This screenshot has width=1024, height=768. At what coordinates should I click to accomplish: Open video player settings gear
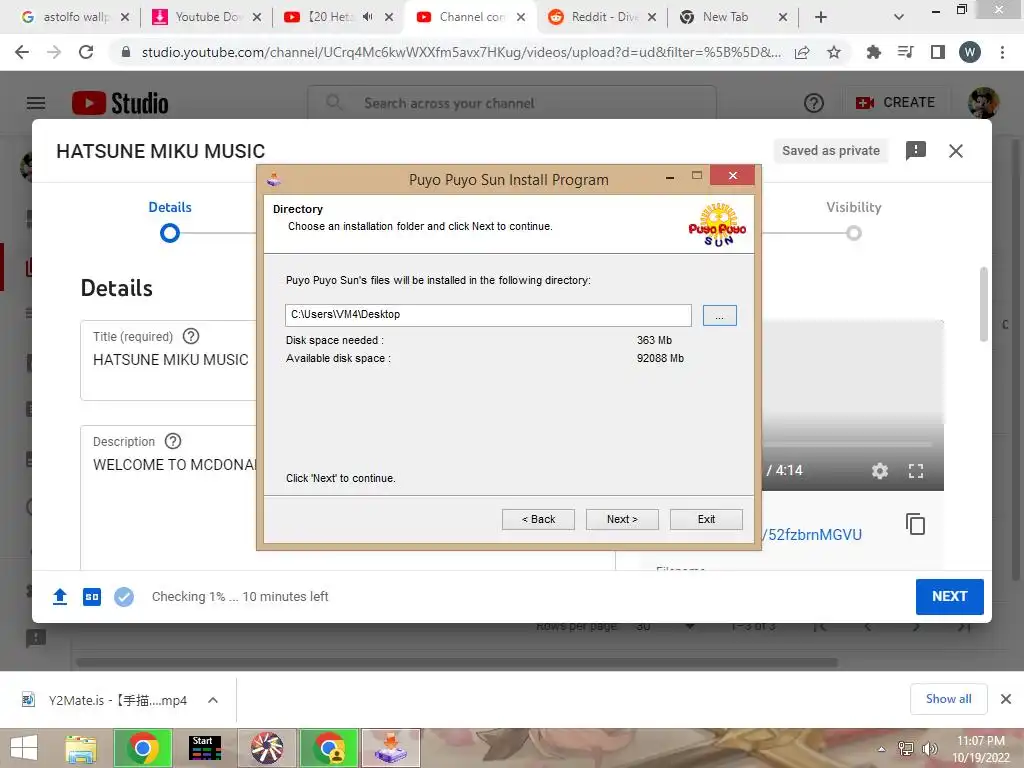click(880, 471)
